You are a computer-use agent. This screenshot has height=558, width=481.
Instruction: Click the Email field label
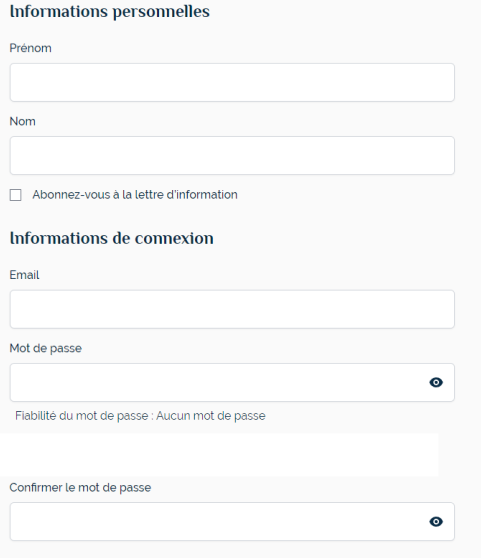[x=24, y=275]
